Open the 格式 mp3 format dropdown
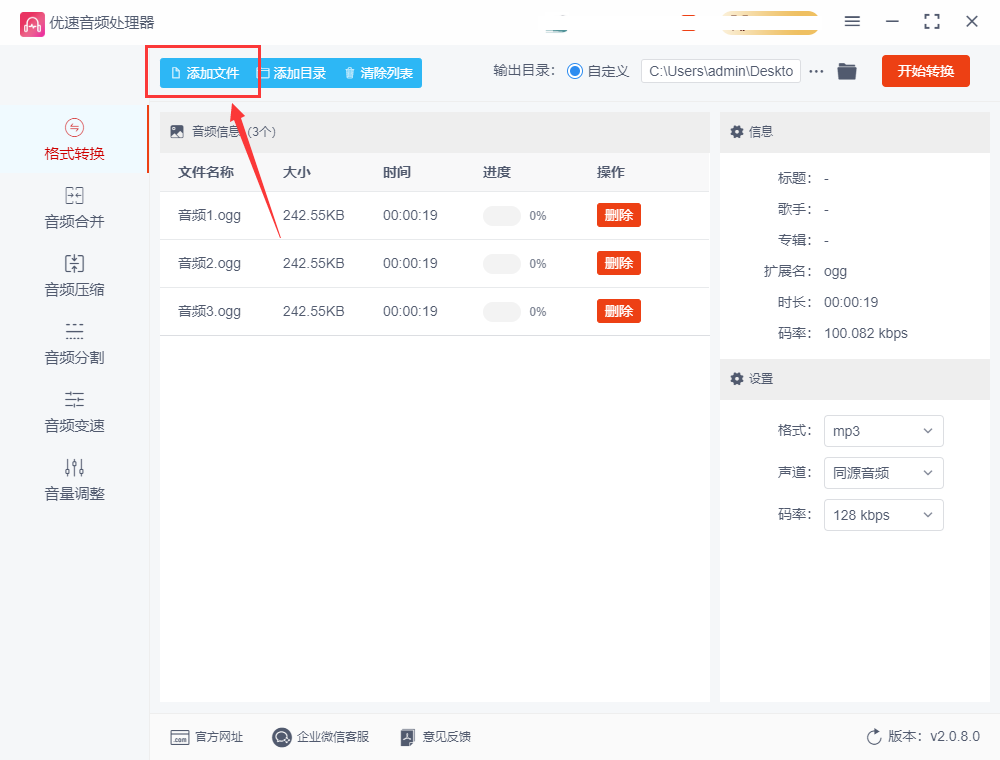The height and width of the screenshot is (760, 1000). pyautogui.click(x=883, y=431)
